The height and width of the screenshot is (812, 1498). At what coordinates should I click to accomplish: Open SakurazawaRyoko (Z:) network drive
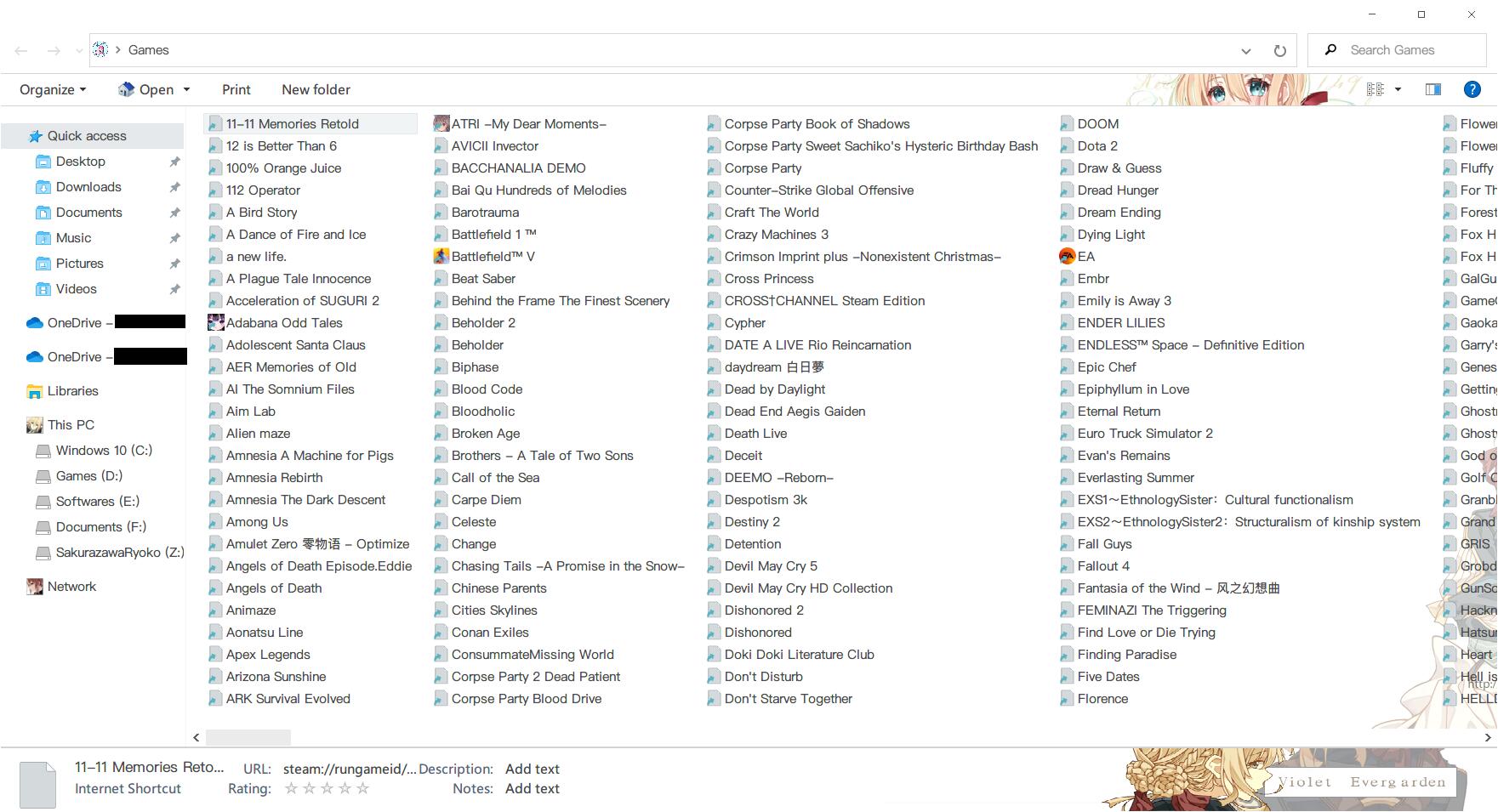click(120, 553)
